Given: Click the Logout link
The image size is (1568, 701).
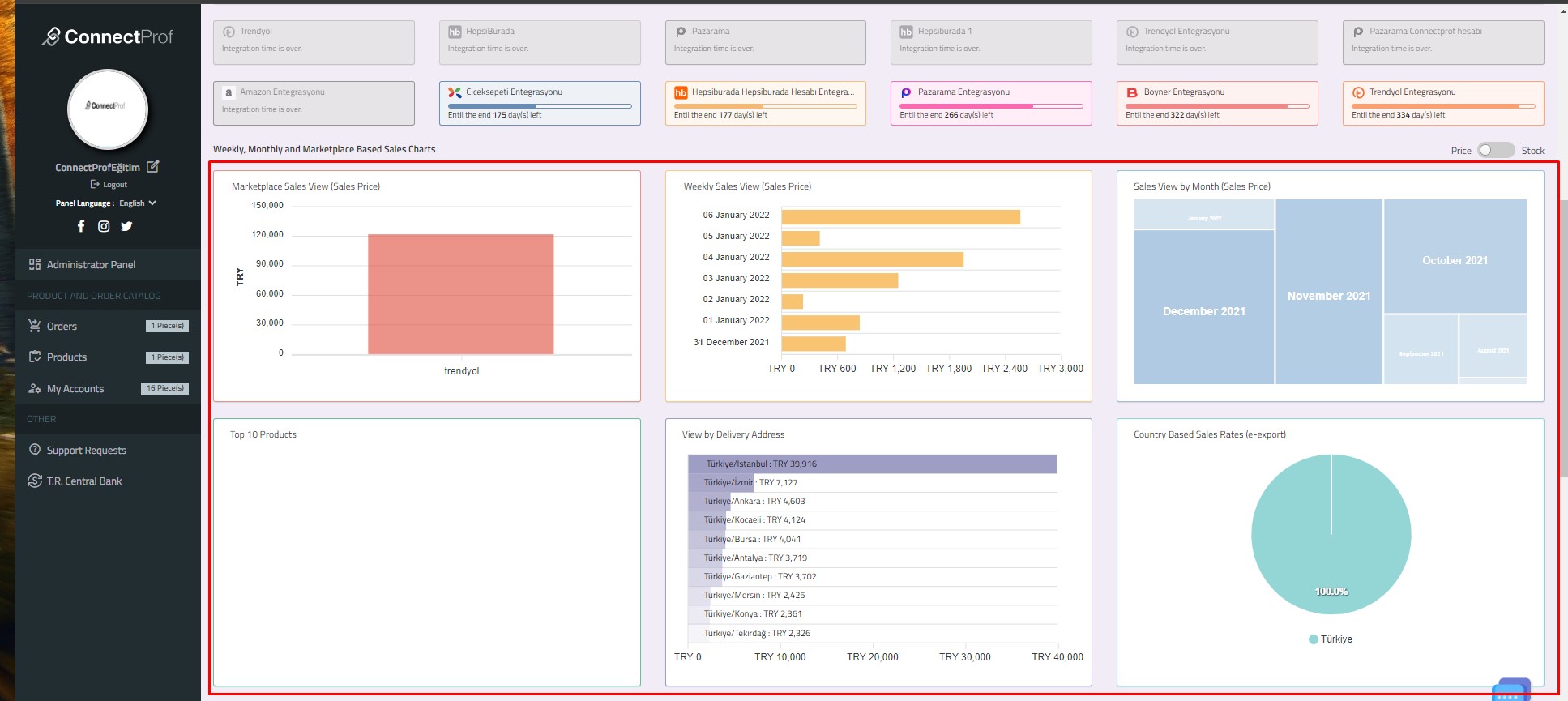Looking at the screenshot, I should click(109, 185).
